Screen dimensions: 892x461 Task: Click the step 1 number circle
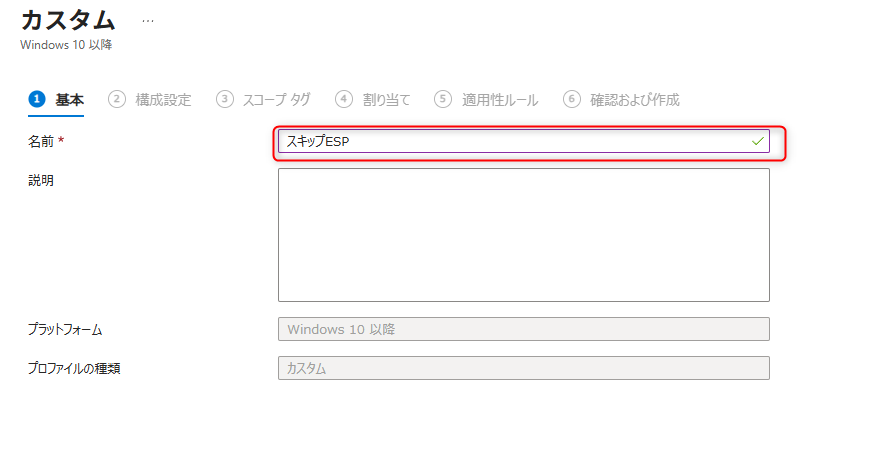[x=38, y=99]
